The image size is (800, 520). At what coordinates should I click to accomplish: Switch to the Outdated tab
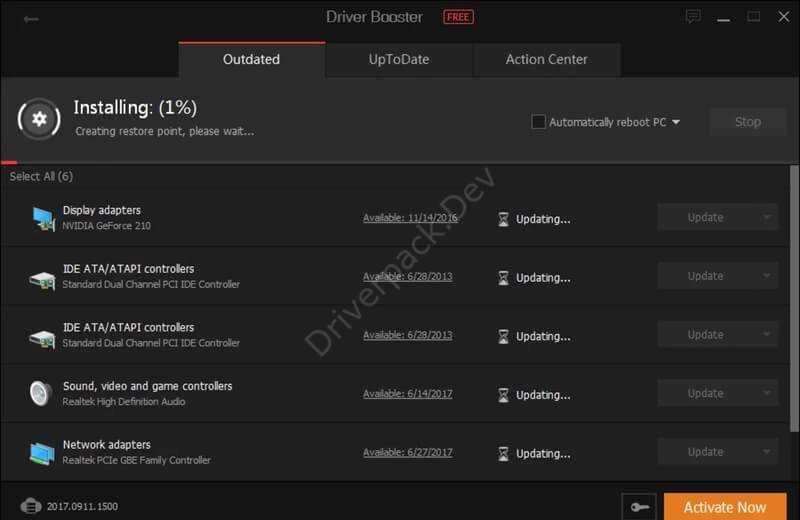pos(252,59)
